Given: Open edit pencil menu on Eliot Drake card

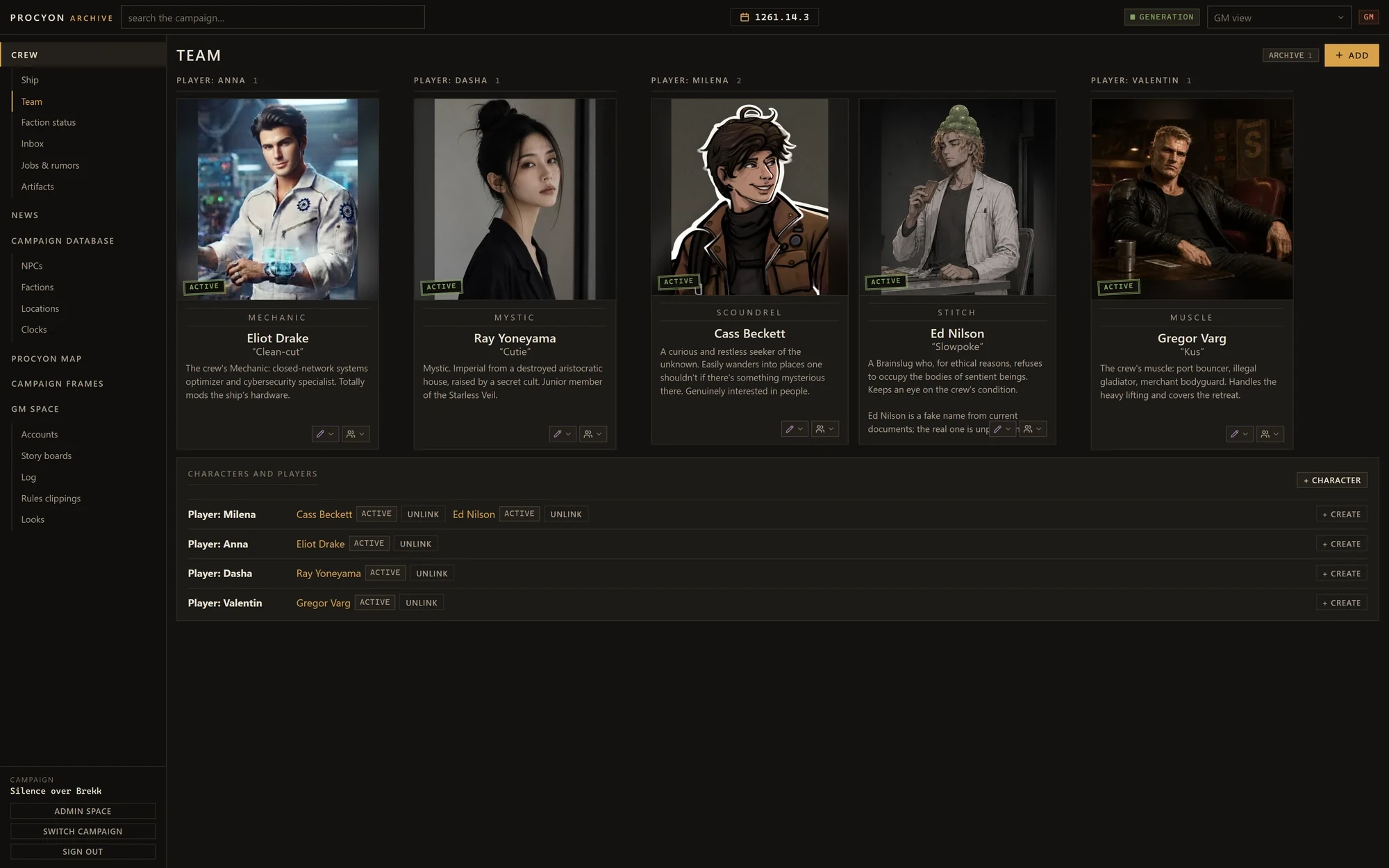Looking at the screenshot, I should pos(325,434).
